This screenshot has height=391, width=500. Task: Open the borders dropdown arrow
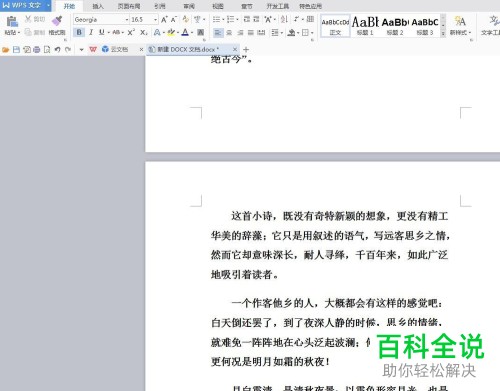tap(312, 33)
